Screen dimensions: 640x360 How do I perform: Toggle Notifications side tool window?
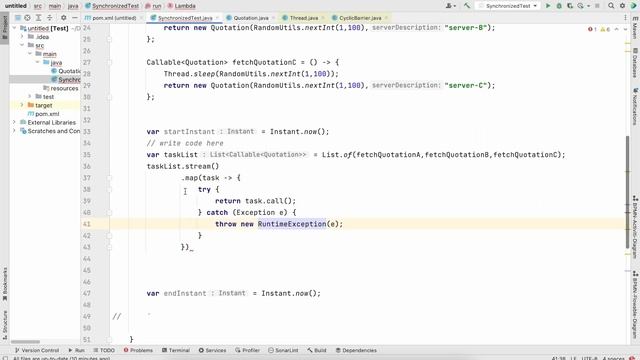[635, 107]
